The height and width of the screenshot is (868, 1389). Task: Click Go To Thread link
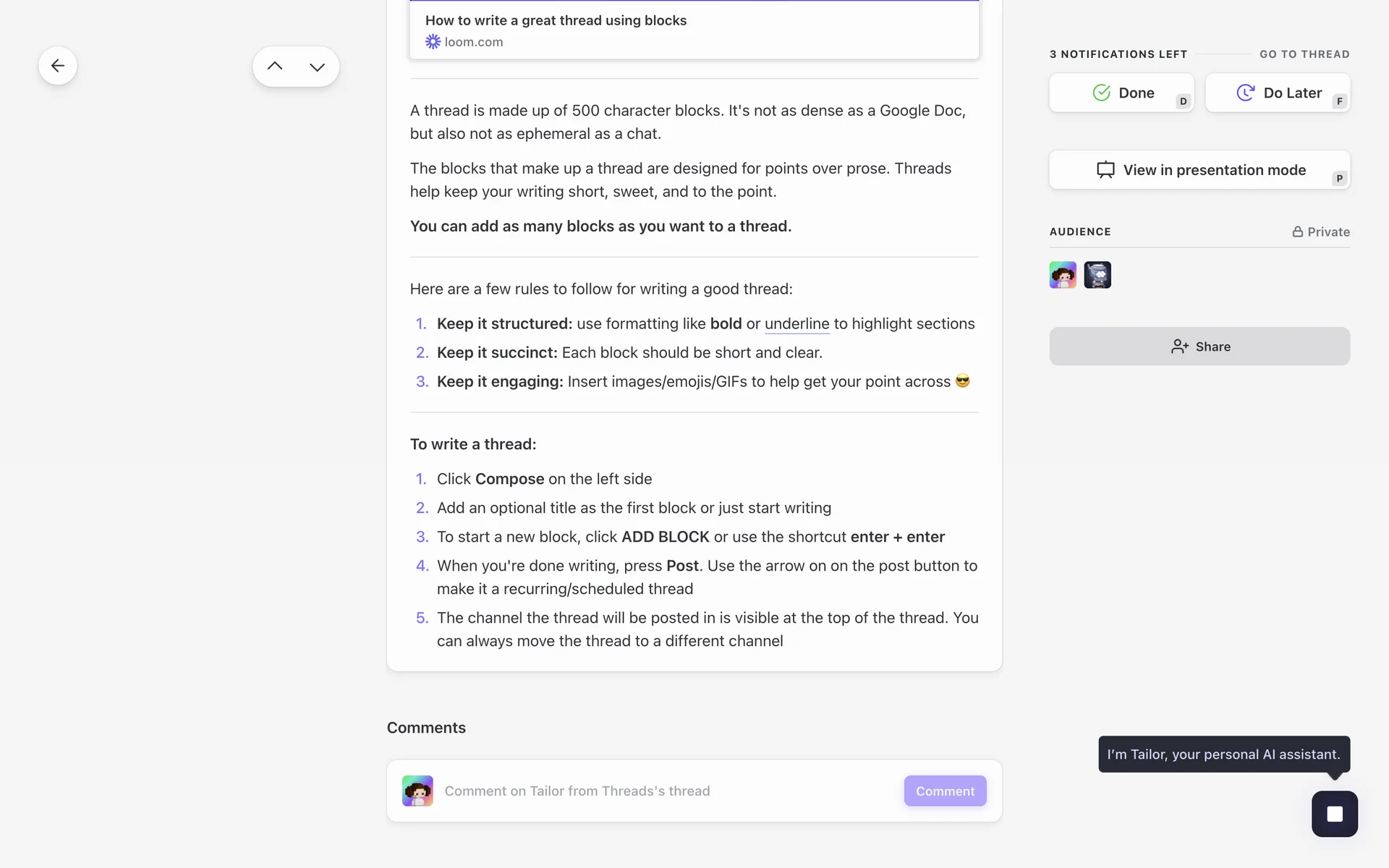(1304, 54)
